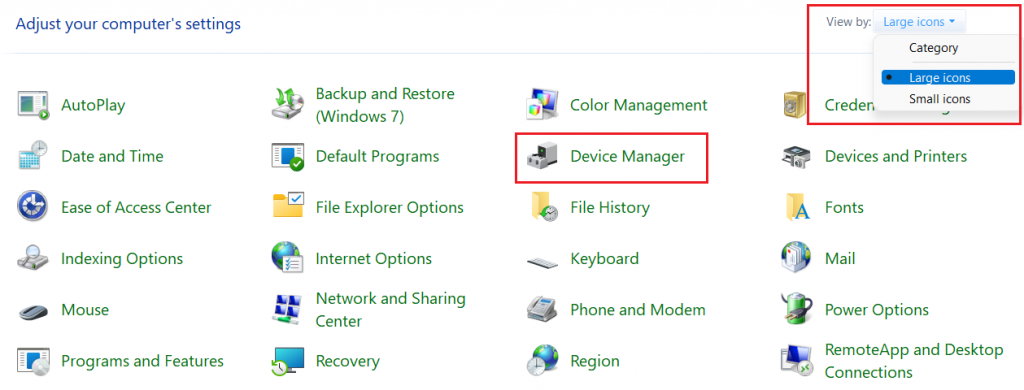Viewport: 1024px width, 390px height.
Task: Open the Device Manager icon
Action: tap(543, 157)
